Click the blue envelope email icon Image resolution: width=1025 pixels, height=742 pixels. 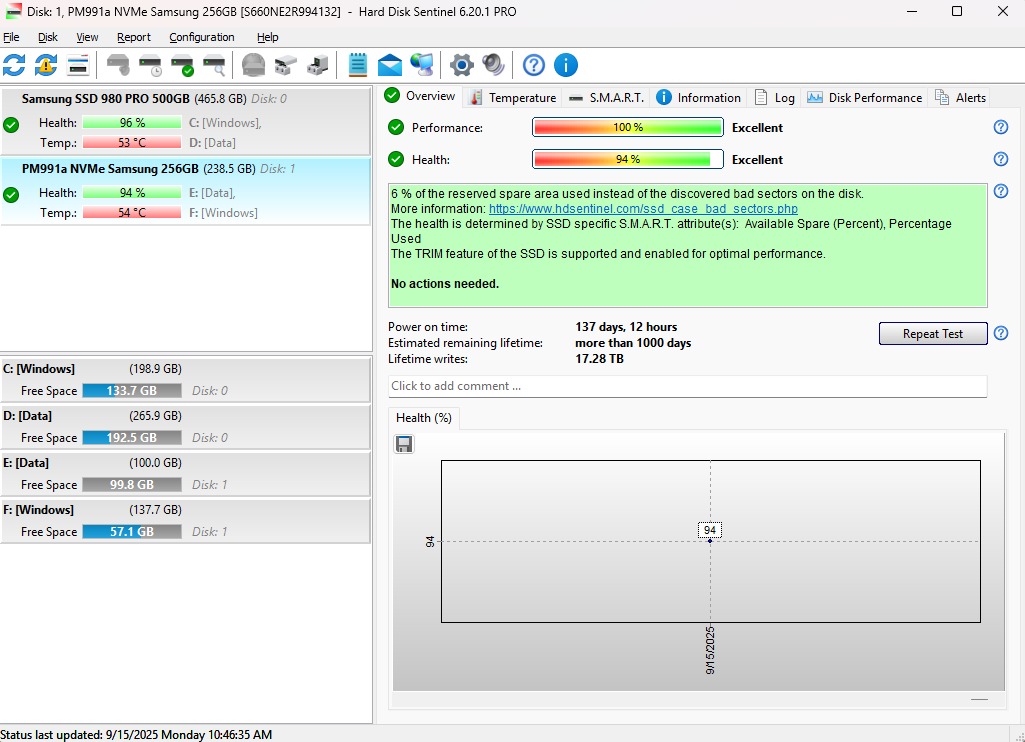click(390, 65)
